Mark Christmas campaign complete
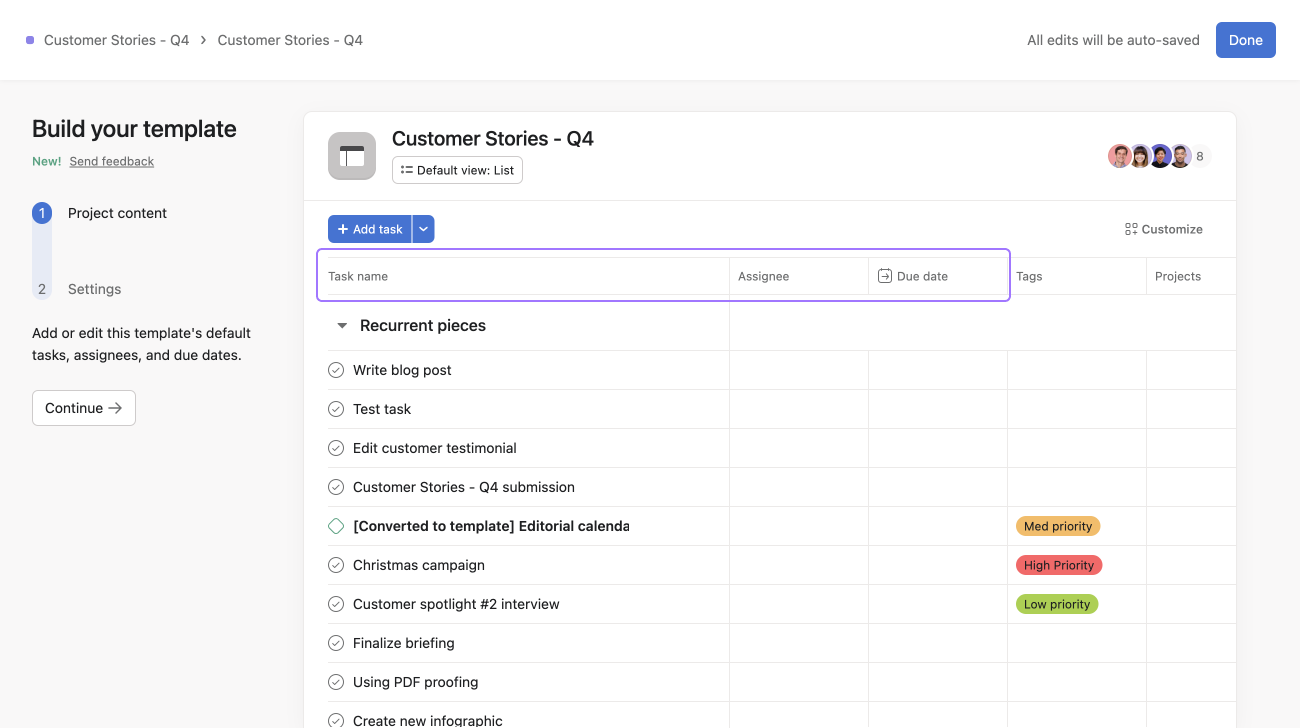The width and height of the screenshot is (1300, 728). pos(335,565)
